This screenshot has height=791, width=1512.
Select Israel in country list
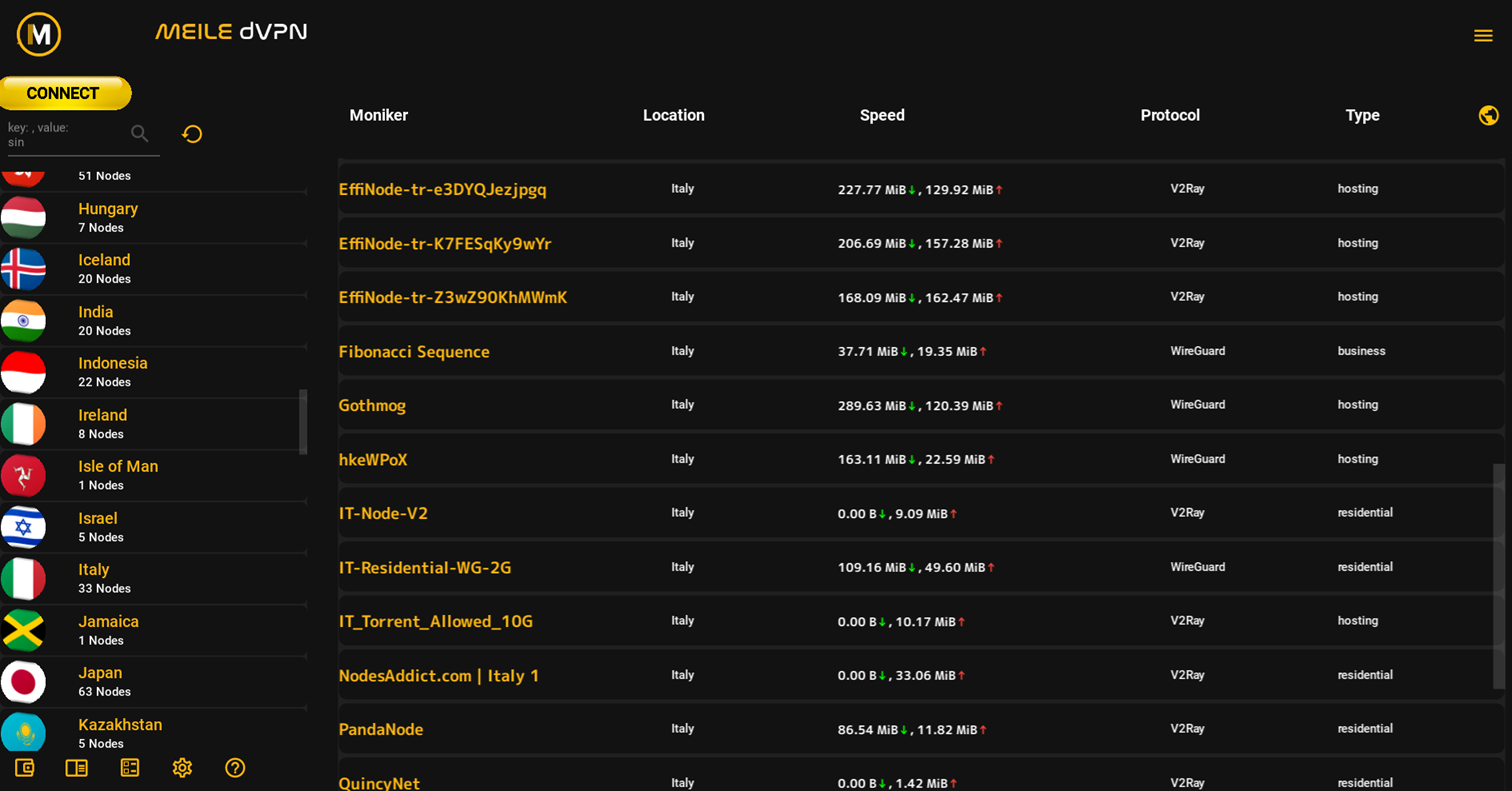point(154,527)
